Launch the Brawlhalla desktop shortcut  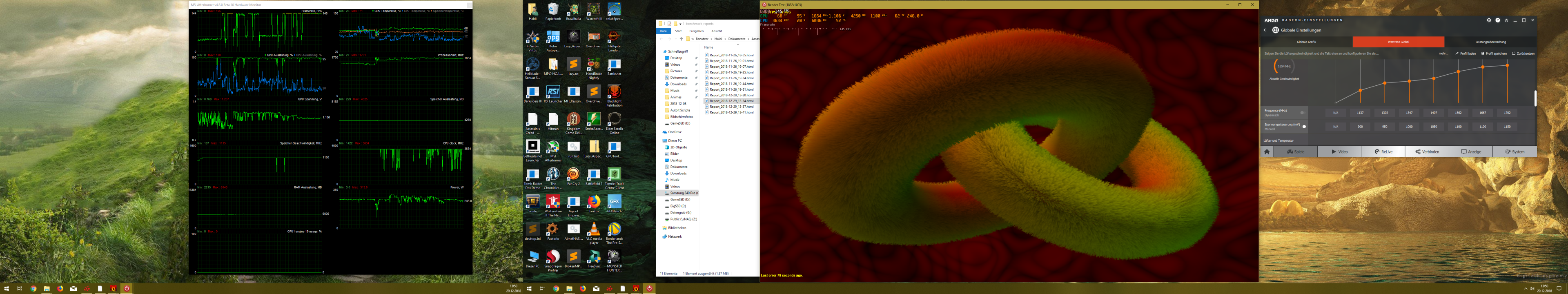pyautogui.click(x=573, y=11)
